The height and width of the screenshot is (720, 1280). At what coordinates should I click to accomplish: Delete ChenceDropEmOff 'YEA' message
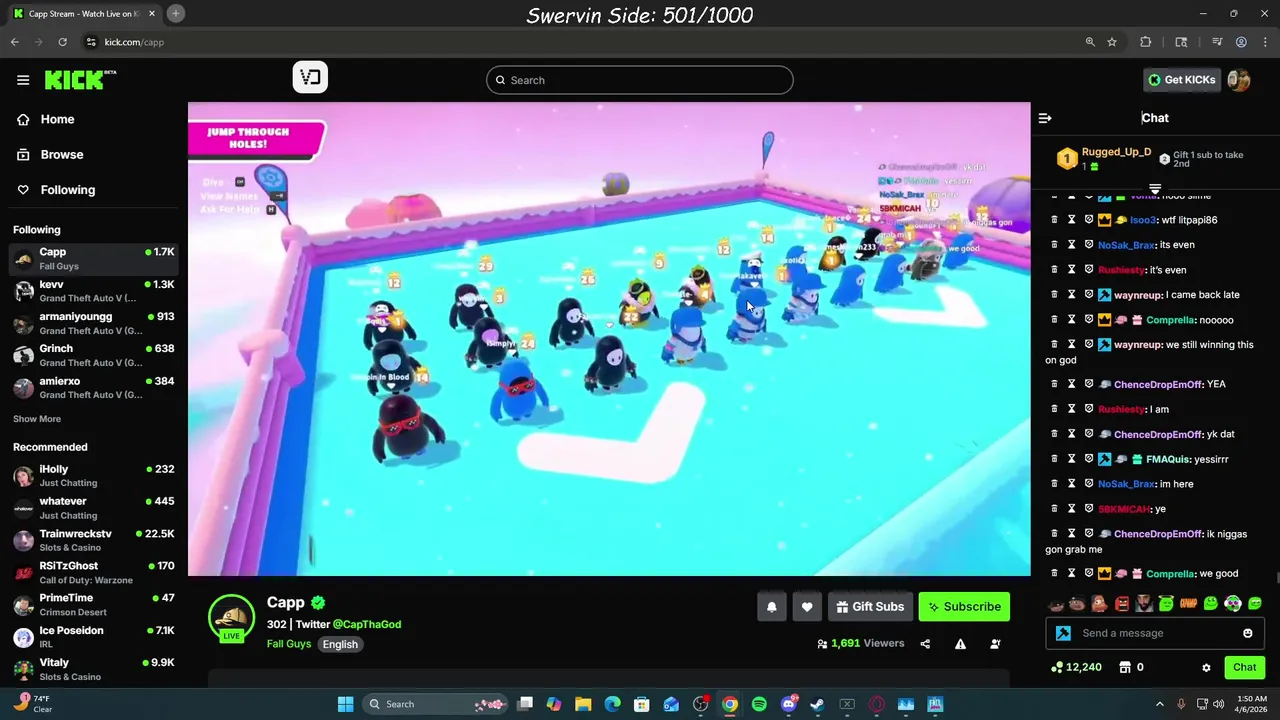point(1054,384)
